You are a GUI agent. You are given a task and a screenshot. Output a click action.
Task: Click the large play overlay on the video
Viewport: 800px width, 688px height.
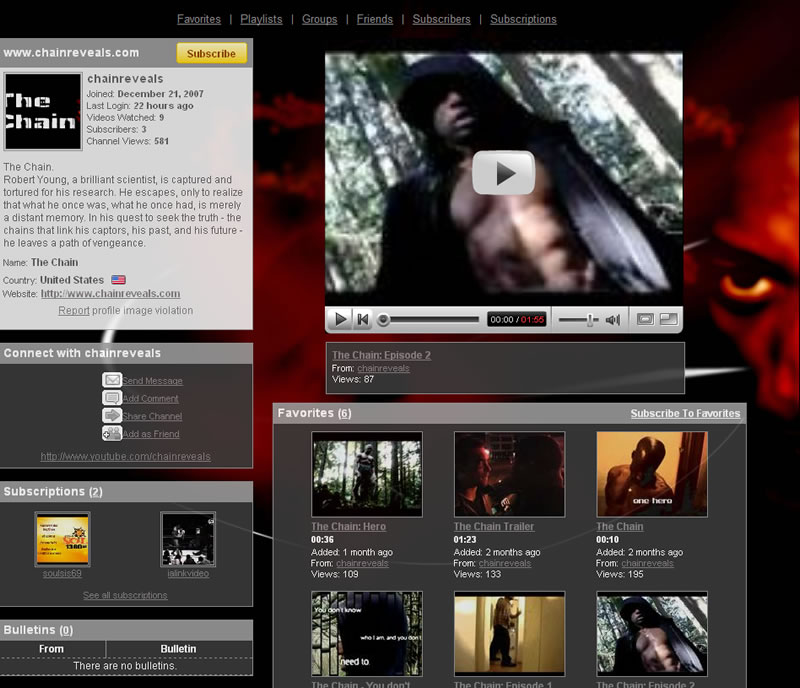[503, 173]
